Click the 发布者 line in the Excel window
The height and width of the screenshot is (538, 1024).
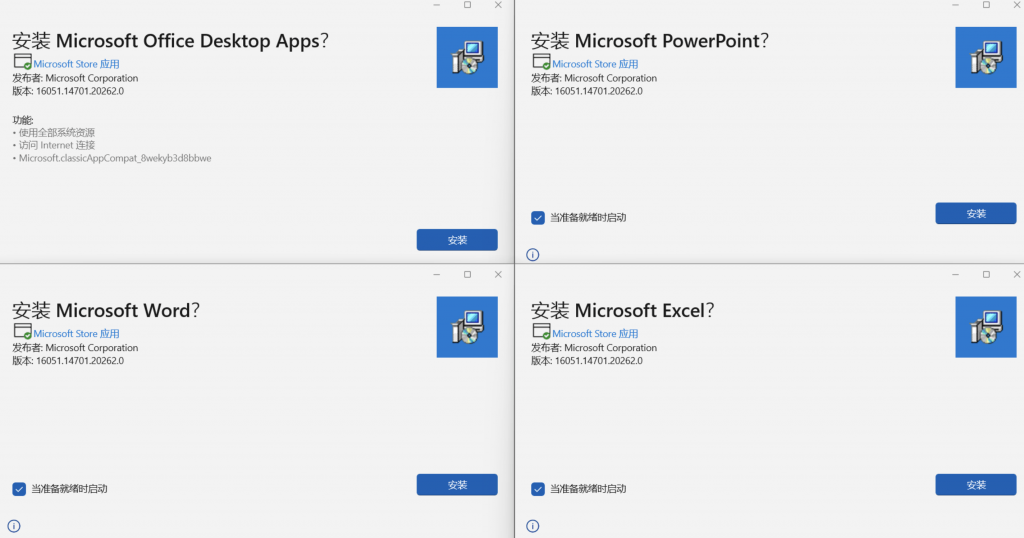pyautogui.click(x=594, y=347)
